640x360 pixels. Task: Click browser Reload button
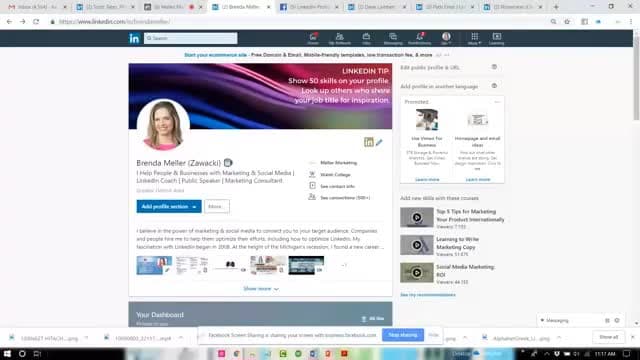(x=36, y=22)
